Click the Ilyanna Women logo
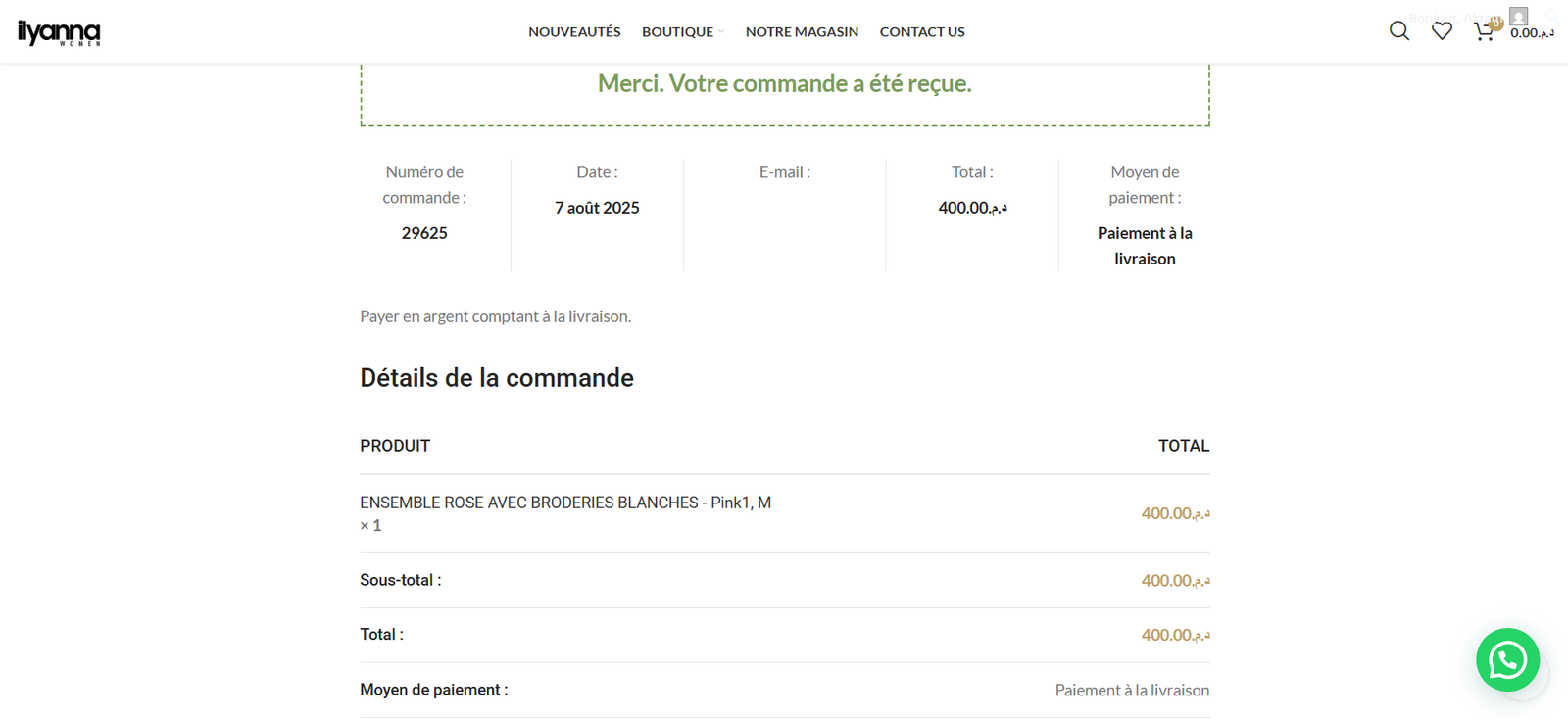Screen dimensions: 1568x719 point(59,32)
